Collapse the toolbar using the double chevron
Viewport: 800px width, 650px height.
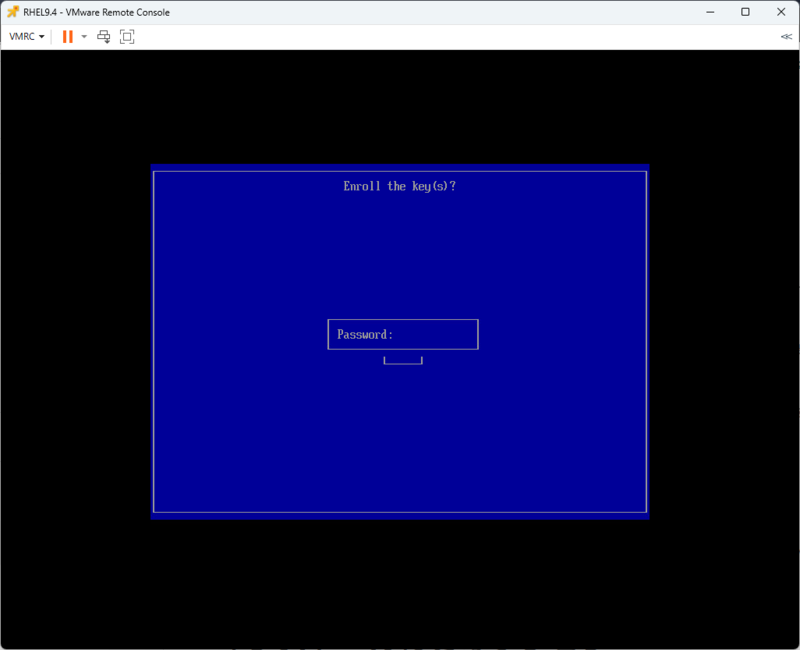coord(786,37)
